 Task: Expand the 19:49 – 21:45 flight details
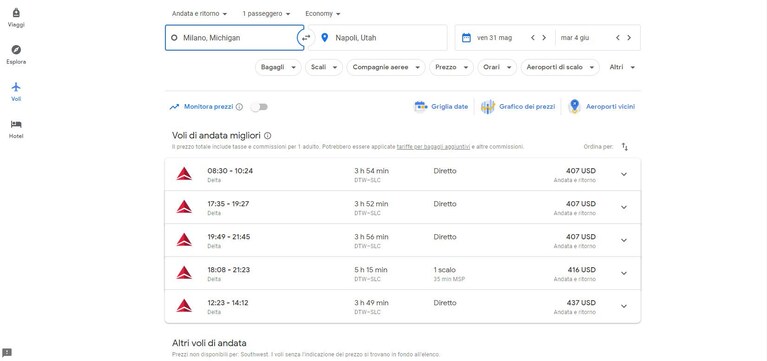point(624,240)
